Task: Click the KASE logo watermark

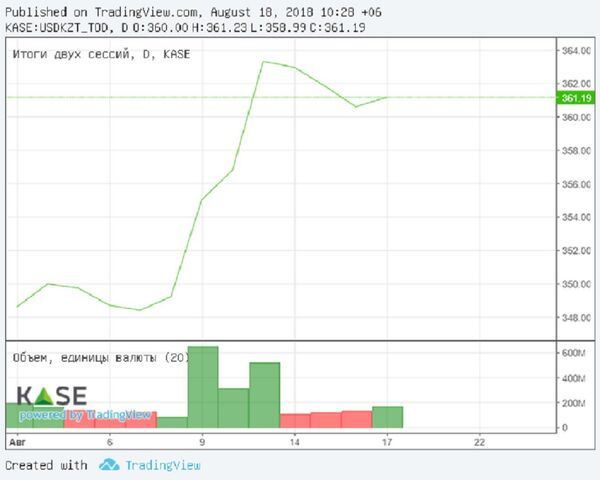Action: point(51,395)
